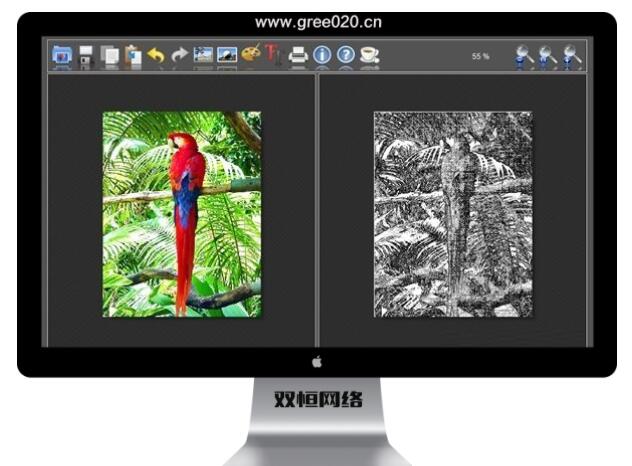Viewport: 632px width, 466px height.
Task: Click the save floppy disk icon
Action: 86,56
